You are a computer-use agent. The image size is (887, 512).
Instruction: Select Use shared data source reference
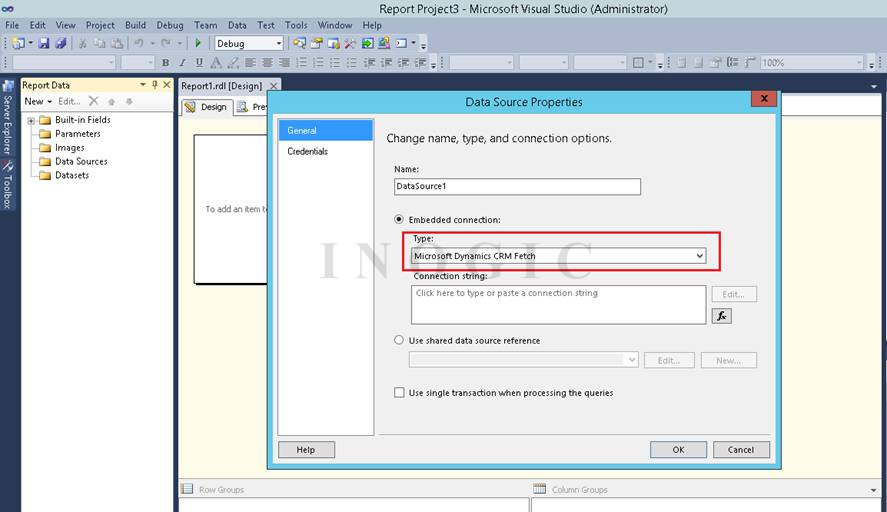click(399, 340)
